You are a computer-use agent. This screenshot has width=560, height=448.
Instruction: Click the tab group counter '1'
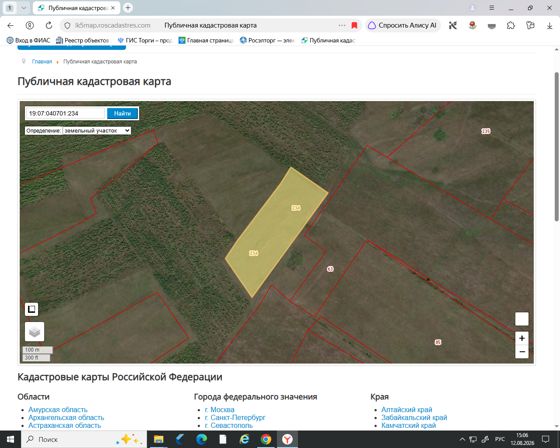[x=10, y=8]
